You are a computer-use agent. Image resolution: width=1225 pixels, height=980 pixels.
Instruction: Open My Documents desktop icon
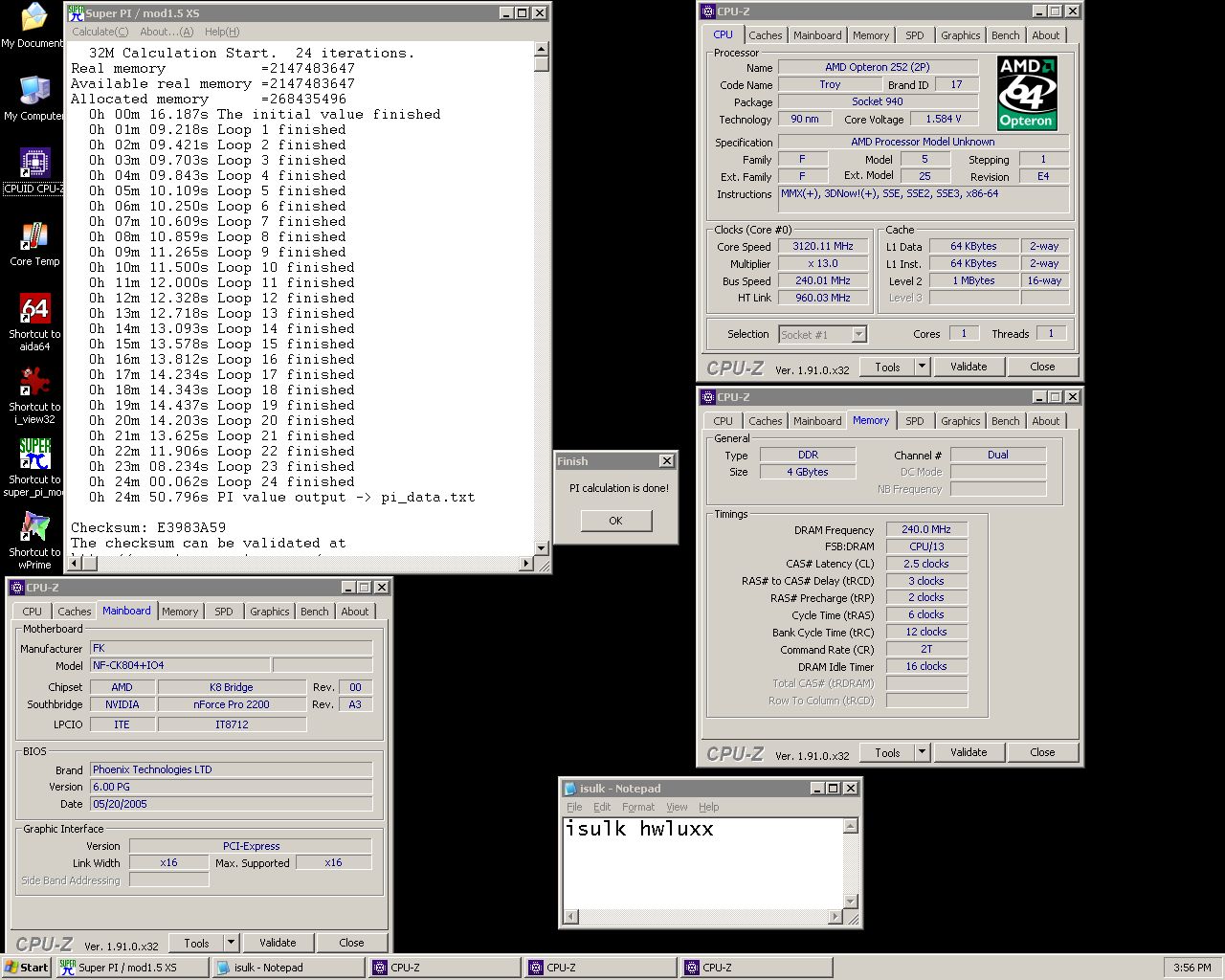coord(33,26)
